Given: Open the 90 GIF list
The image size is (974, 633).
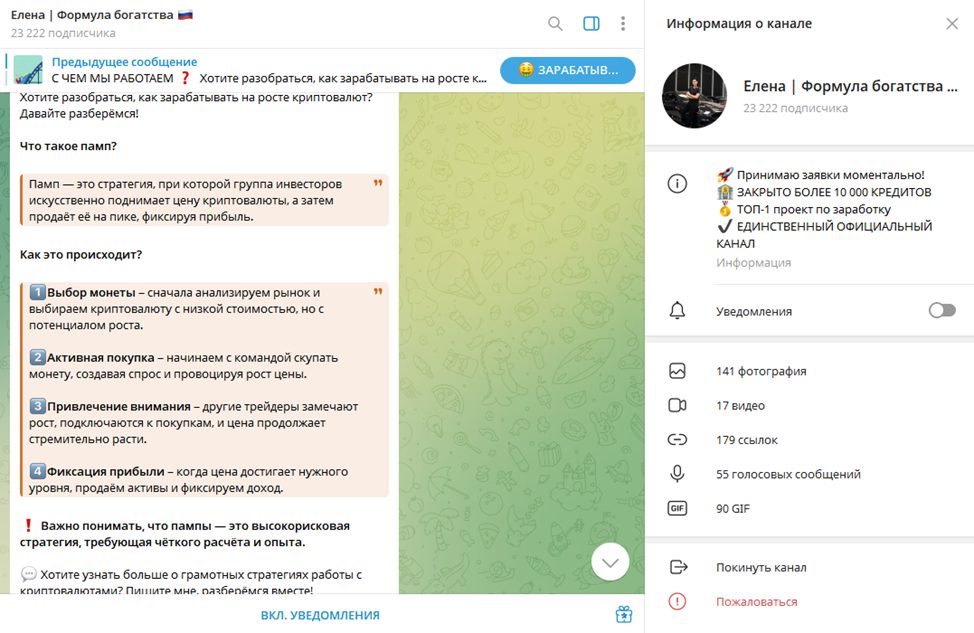Looking at the screenshot, I should point(809,508).
